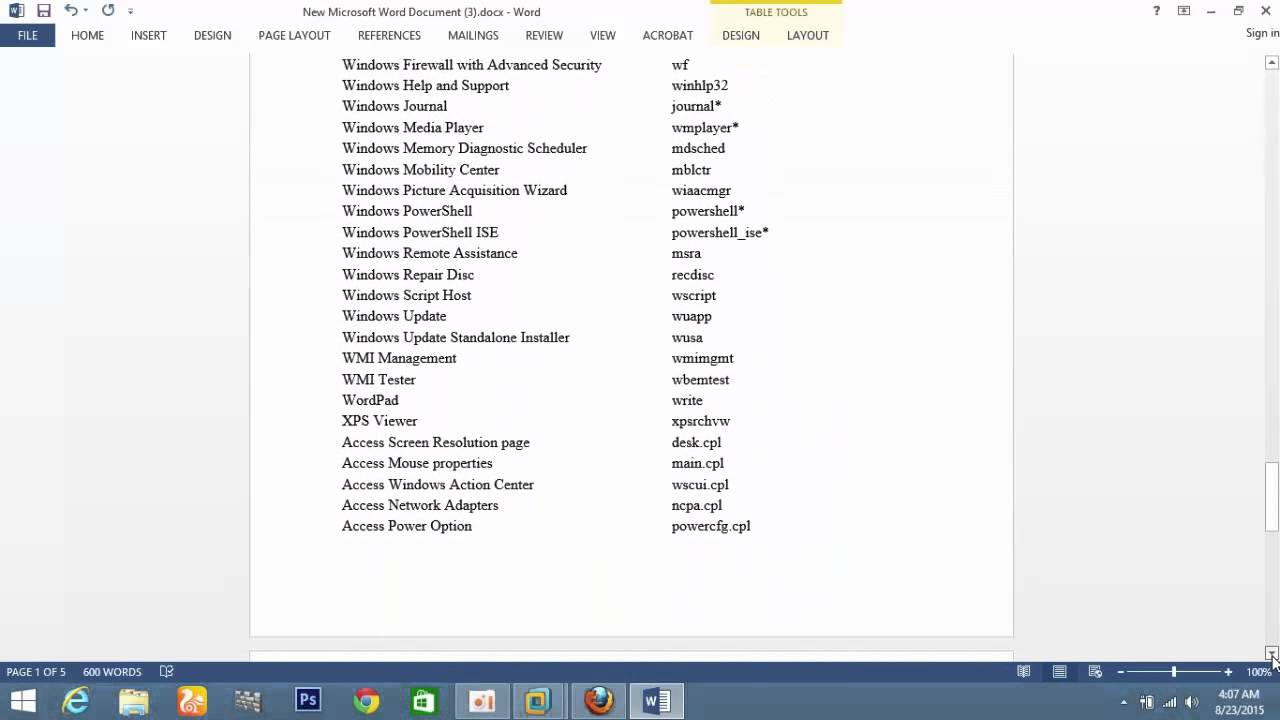Screen dimensions: 1280x720
Task: Save the document with the floppy disk icon
Action: (43, 11)
